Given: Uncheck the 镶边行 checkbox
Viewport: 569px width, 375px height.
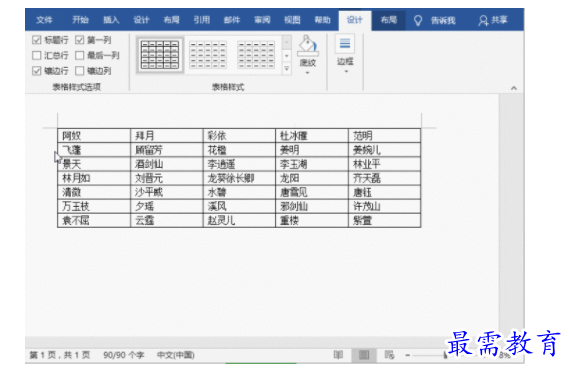Looking at the screenshot, I should tap(37, 70).
